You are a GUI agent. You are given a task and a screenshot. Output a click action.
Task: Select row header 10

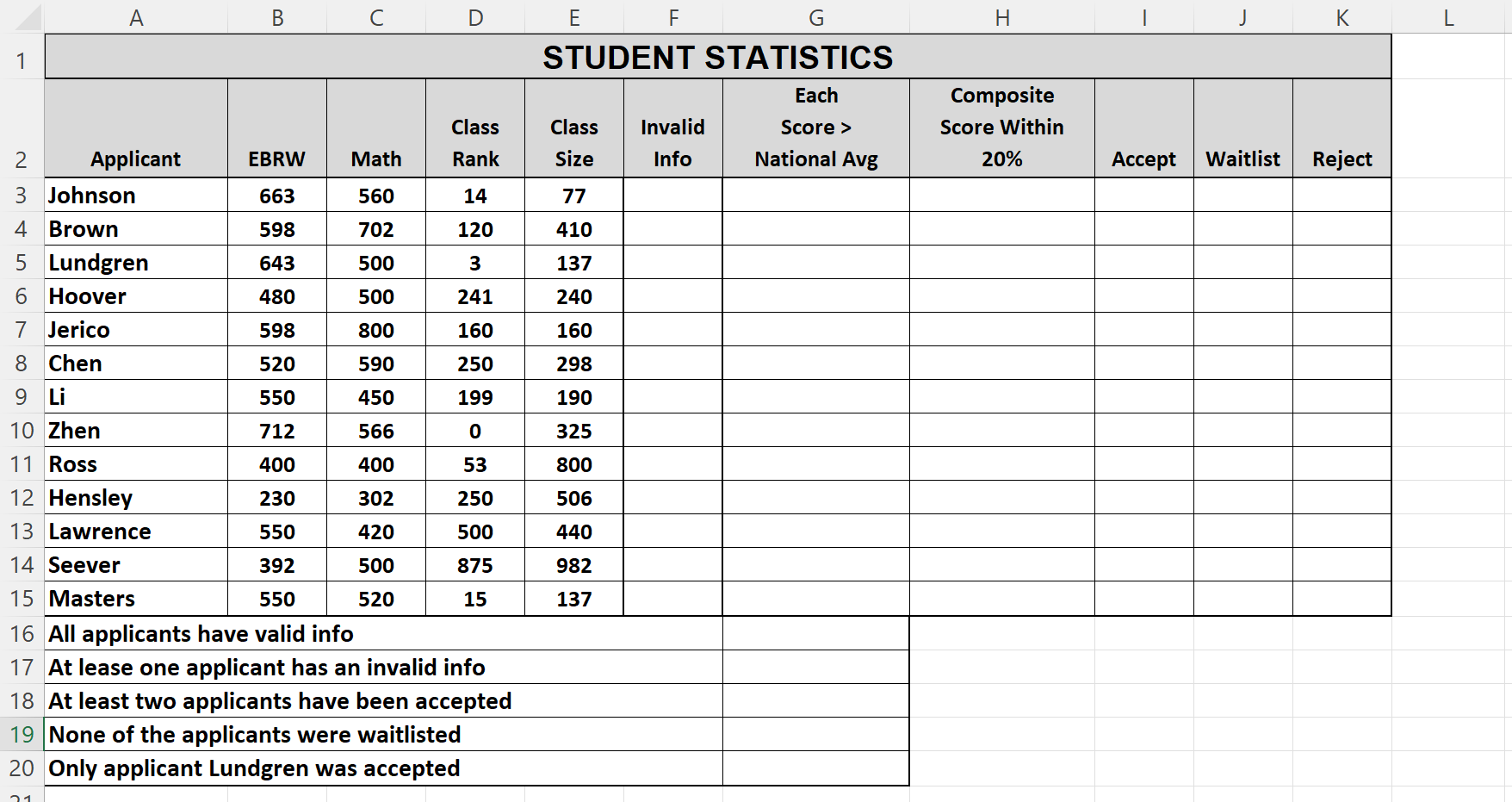(x=22, y=431)
